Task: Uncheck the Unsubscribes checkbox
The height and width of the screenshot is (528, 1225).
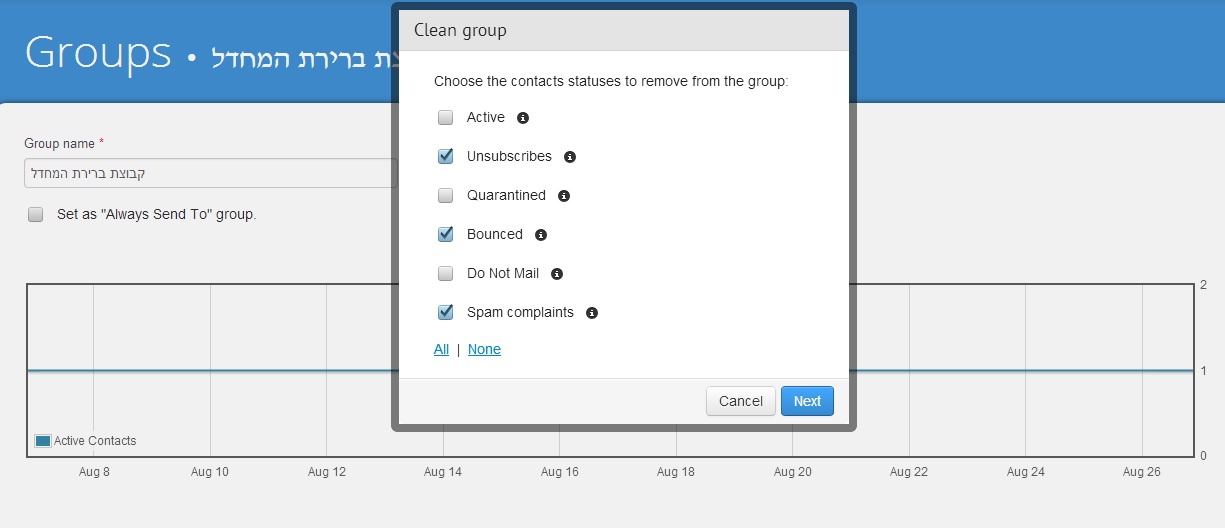Action: (446, 157)
